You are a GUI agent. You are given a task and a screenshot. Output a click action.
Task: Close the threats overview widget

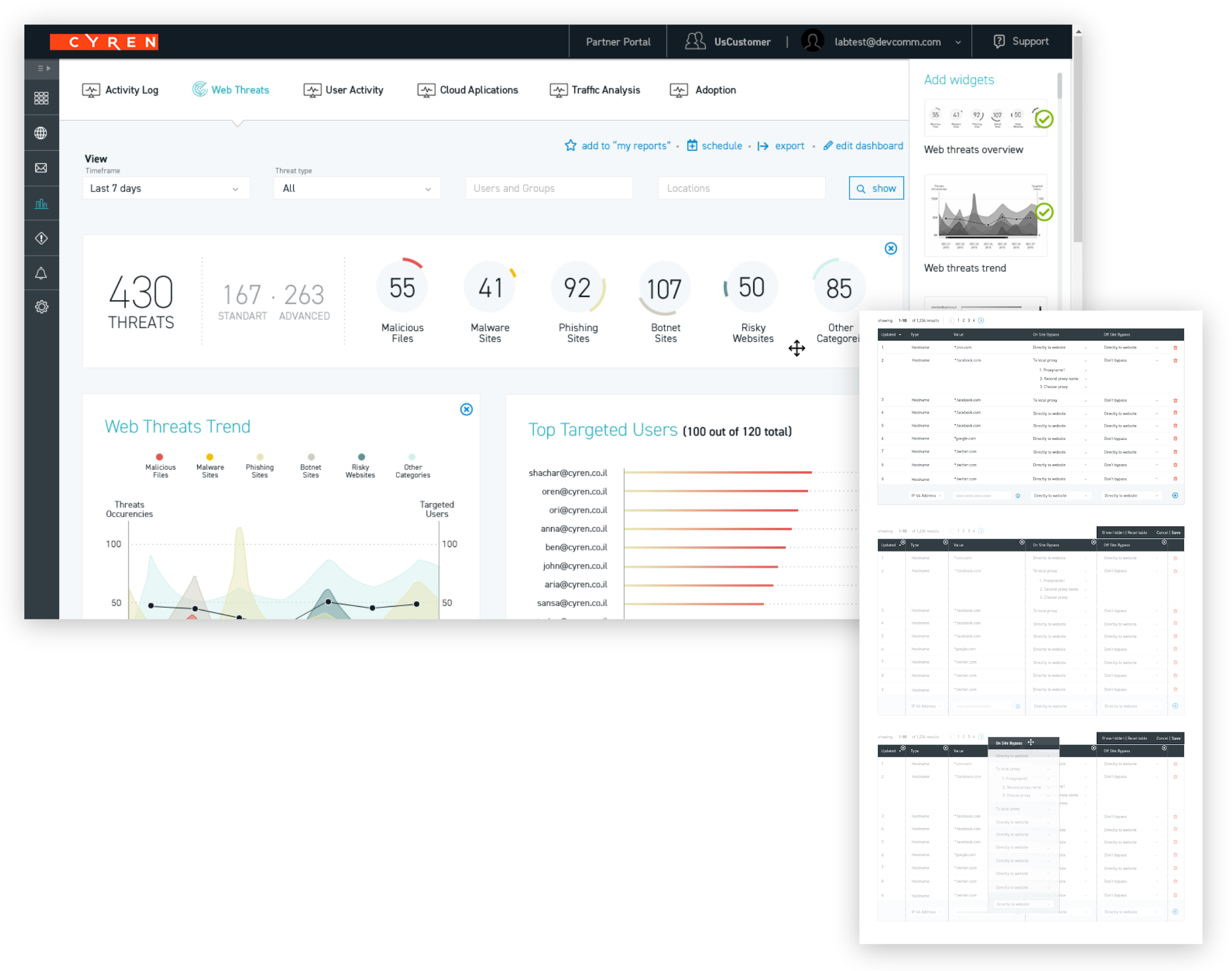(891, 248)
